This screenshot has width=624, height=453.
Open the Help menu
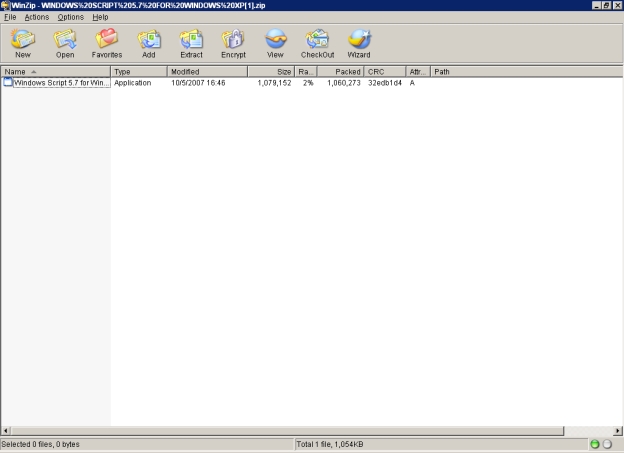[x=100, y=17]
